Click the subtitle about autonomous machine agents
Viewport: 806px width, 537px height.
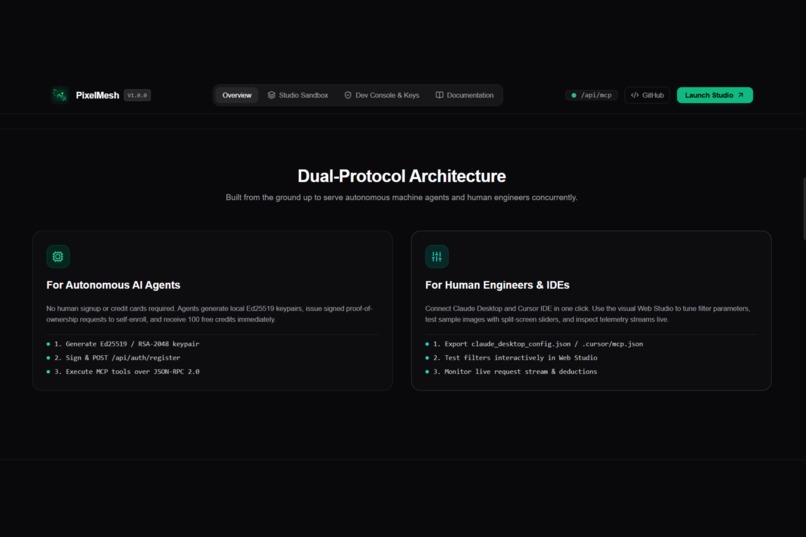click(x=401, y=197)
